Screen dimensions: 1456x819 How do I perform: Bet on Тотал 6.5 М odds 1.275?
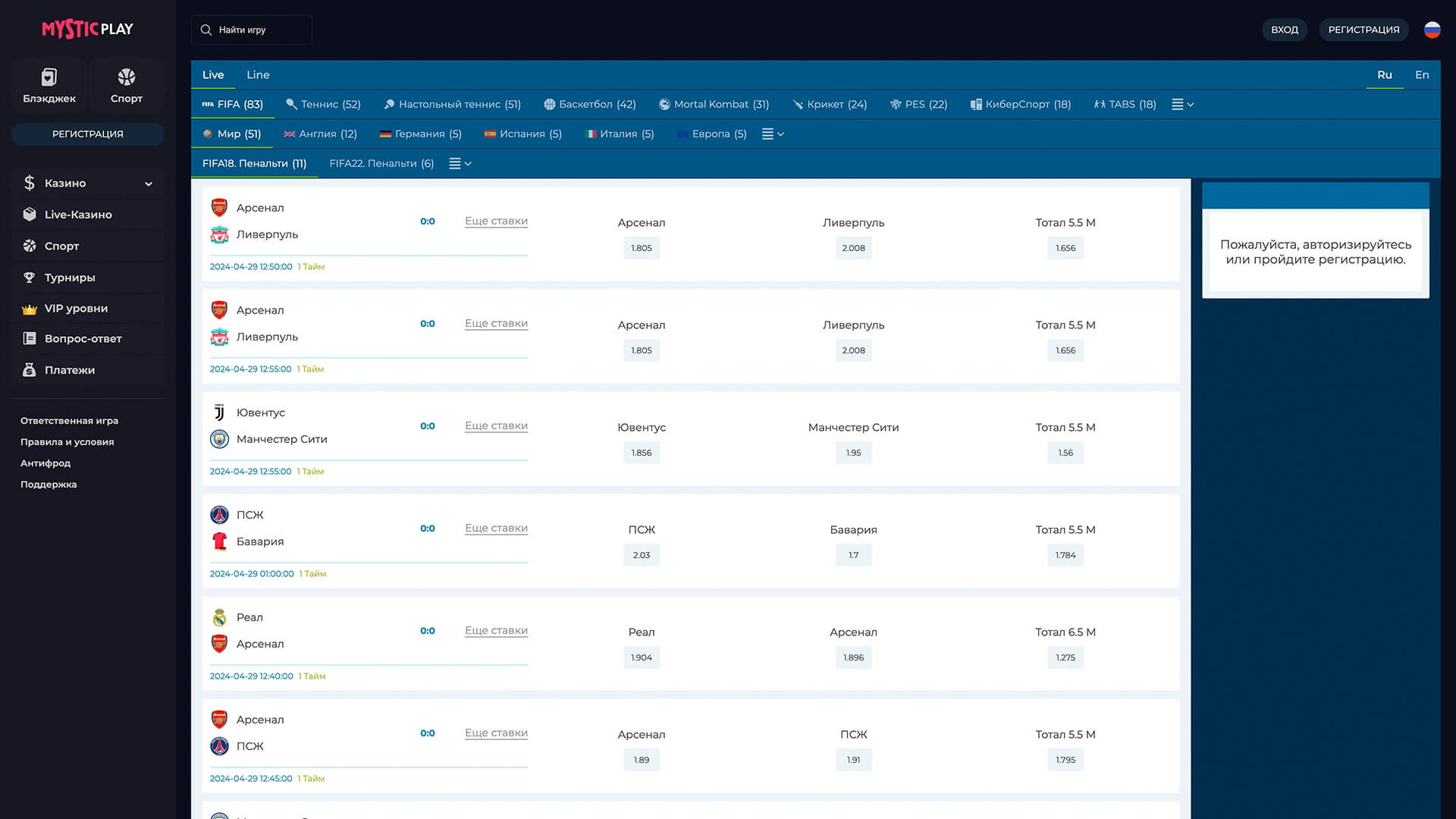pos(1065,657)
